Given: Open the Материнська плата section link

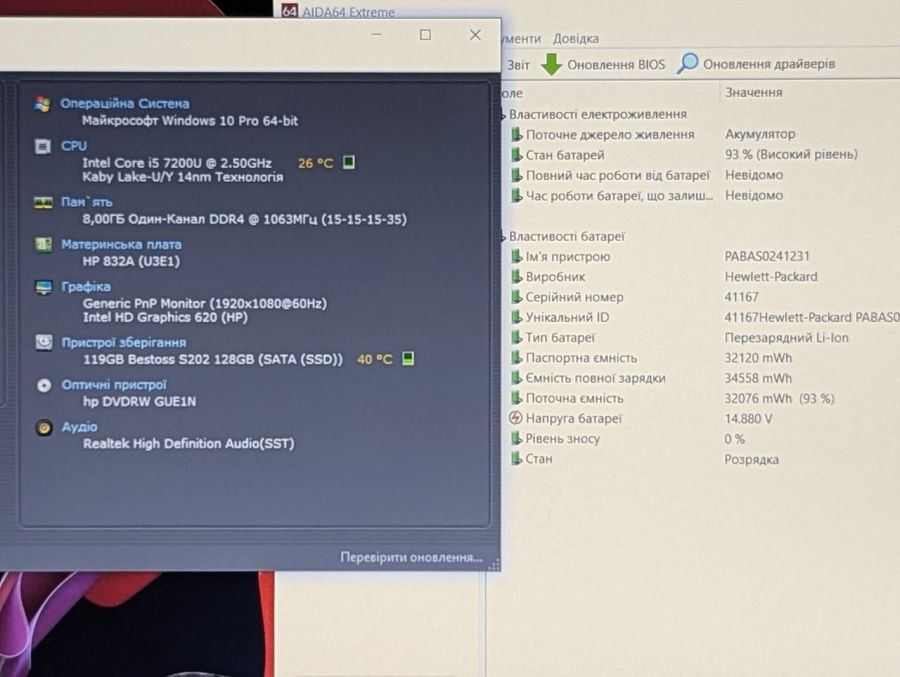Looking at the screenshot, I should point(122,245).
